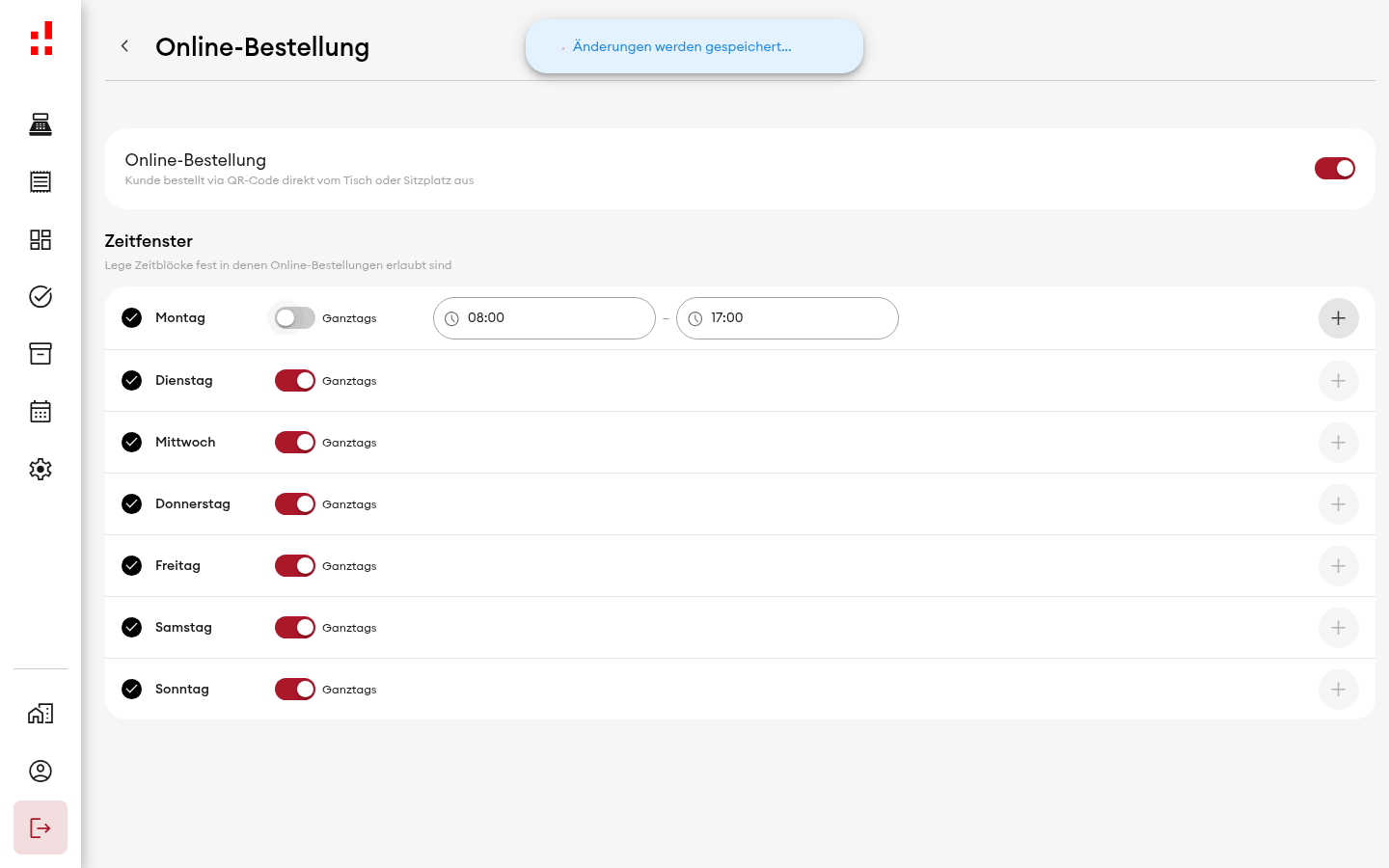Click the logout icon in sidebar
The image size is (1389, 868).
[41, 827]
